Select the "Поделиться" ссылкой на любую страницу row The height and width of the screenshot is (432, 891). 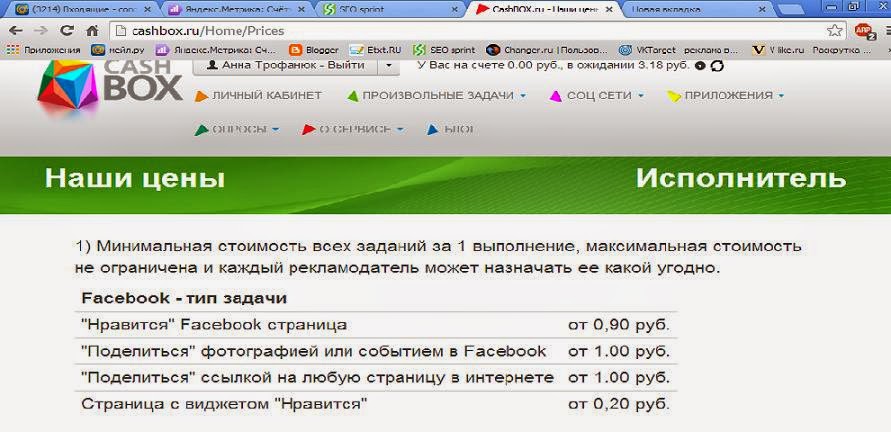tap(376, 377)
